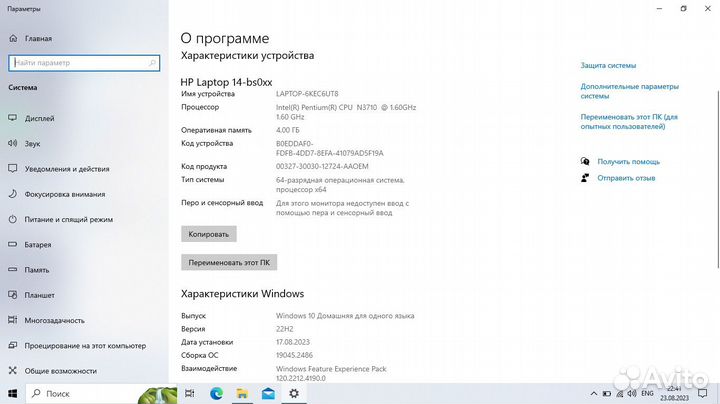Click the volume icon in the system tray
Image resolution: width=720 pixels, height=404 pixels.
(632, 393)
